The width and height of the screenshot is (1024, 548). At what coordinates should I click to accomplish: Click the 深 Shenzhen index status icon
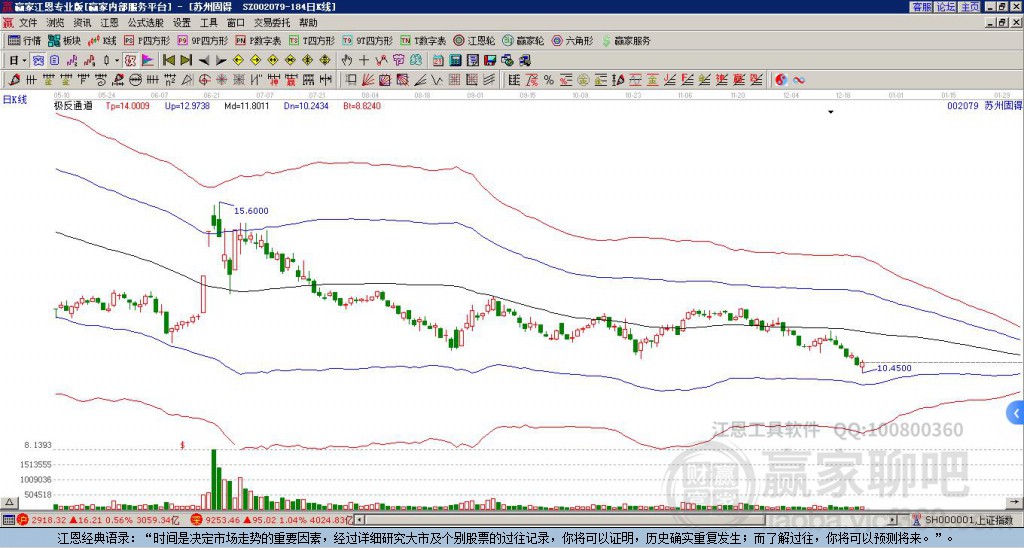[196, 520]
